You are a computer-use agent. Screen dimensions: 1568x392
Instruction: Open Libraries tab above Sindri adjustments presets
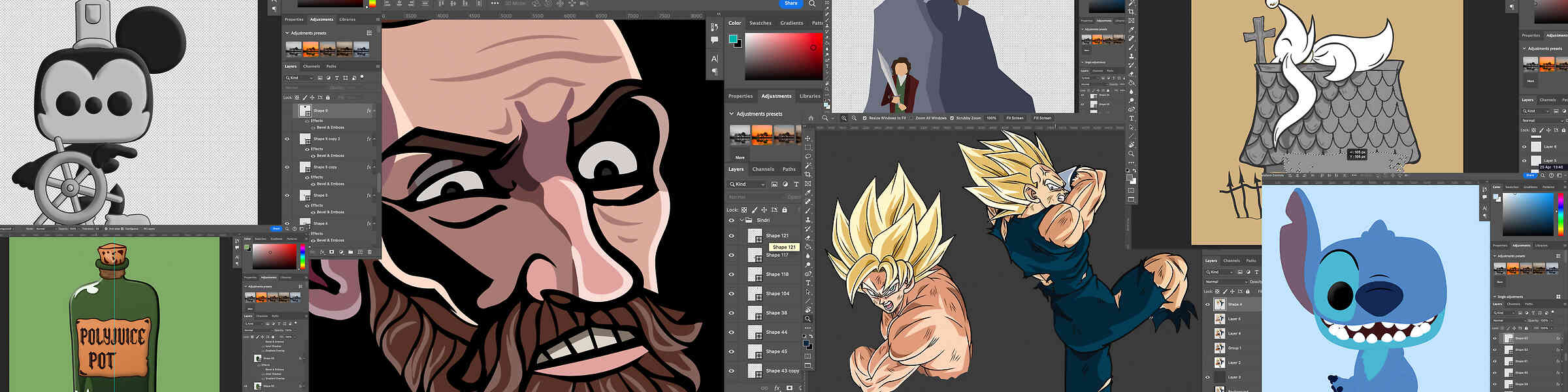pos(810,96)
